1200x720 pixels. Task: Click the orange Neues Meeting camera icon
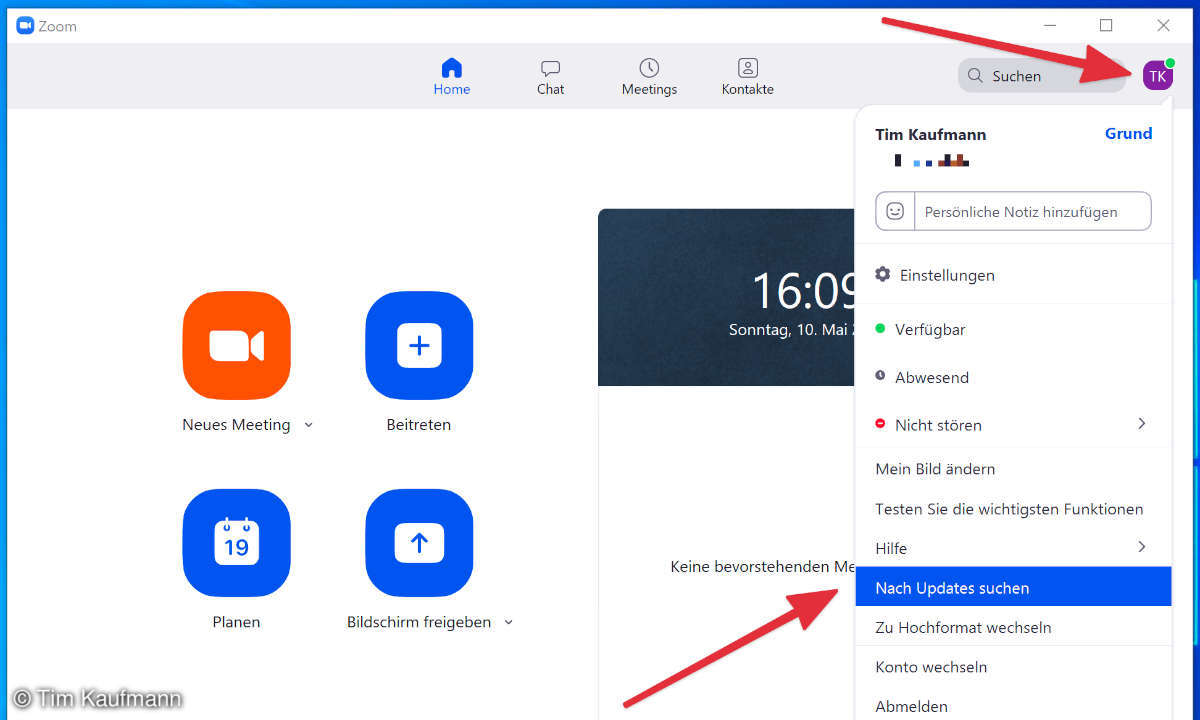[237, 346]
